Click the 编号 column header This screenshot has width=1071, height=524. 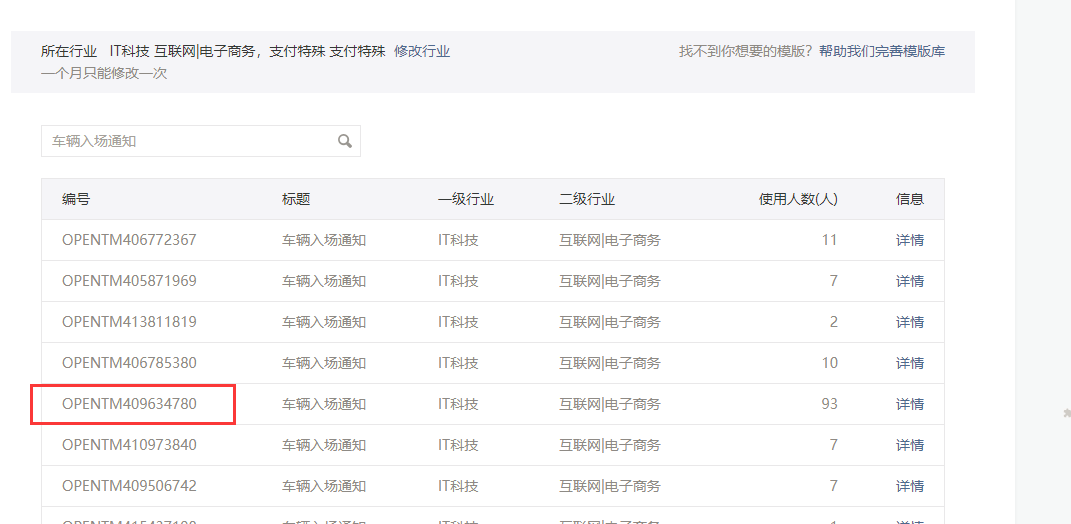(x=76, y=199)
